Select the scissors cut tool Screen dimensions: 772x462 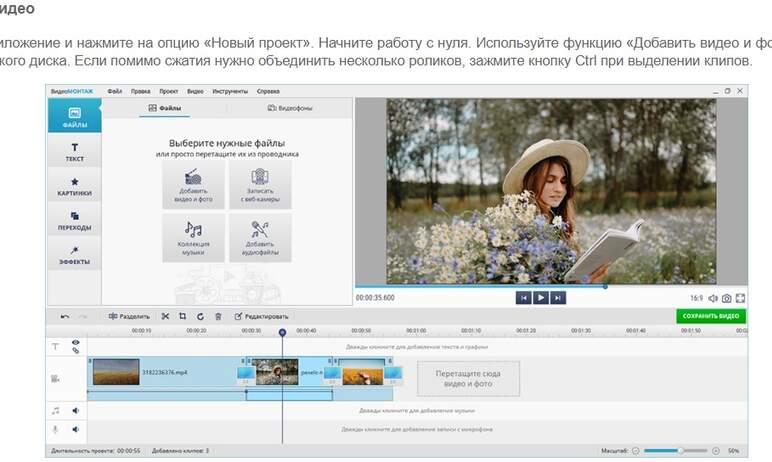pyautogui.click(x=165, y=316)
